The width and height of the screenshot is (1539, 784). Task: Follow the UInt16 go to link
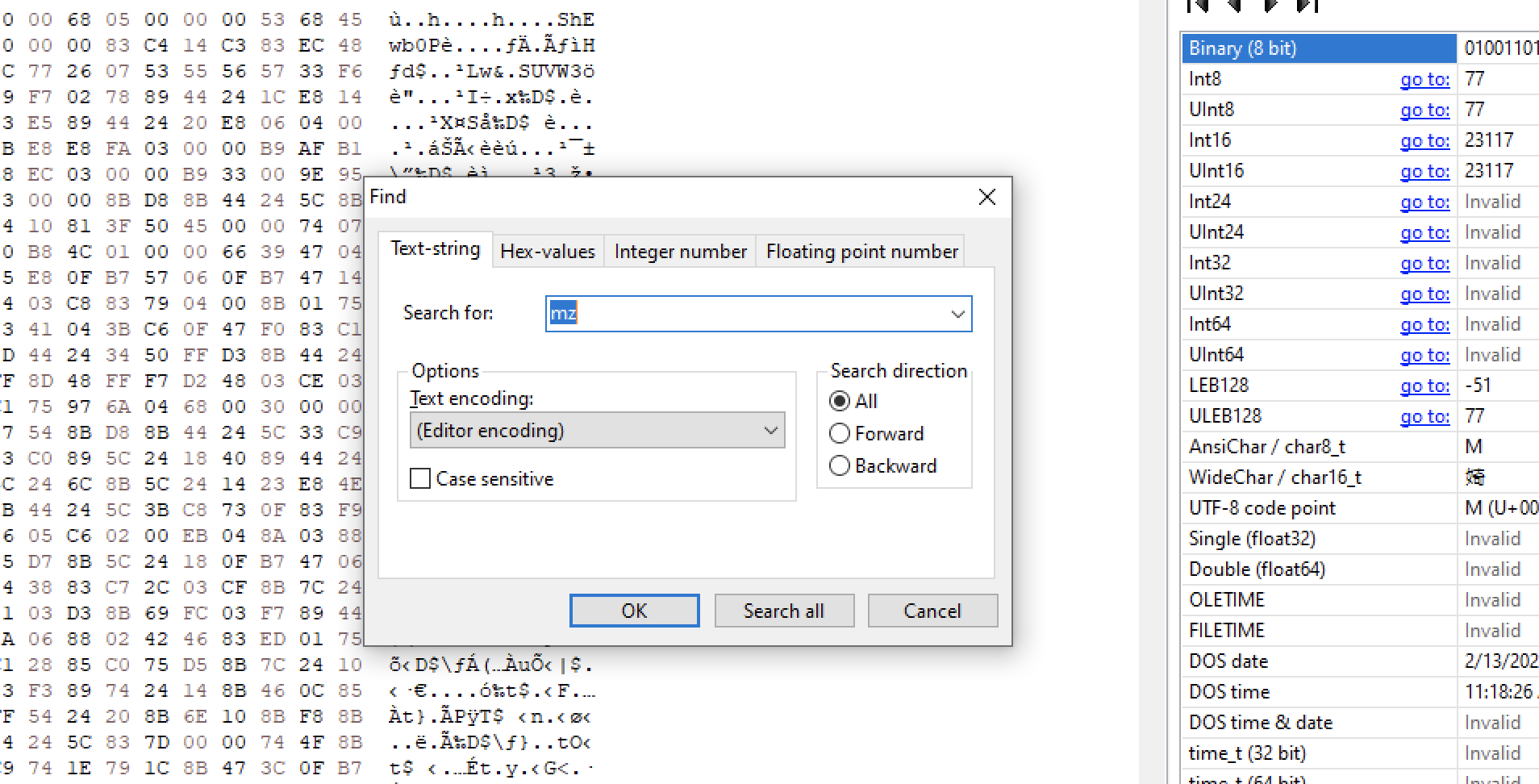click(1424, 171)
